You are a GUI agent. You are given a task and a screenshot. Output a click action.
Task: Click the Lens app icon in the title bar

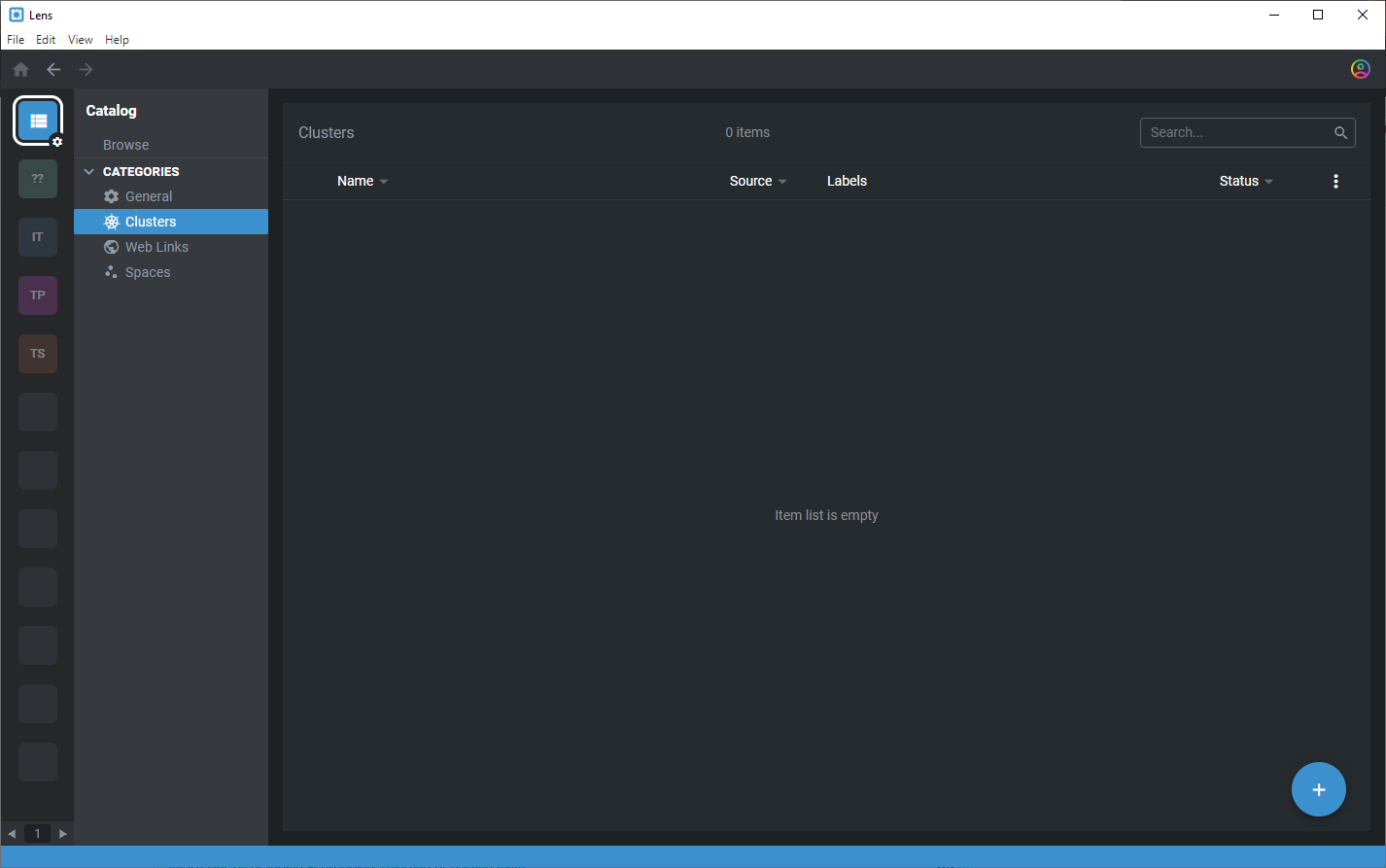coord(16,15)
